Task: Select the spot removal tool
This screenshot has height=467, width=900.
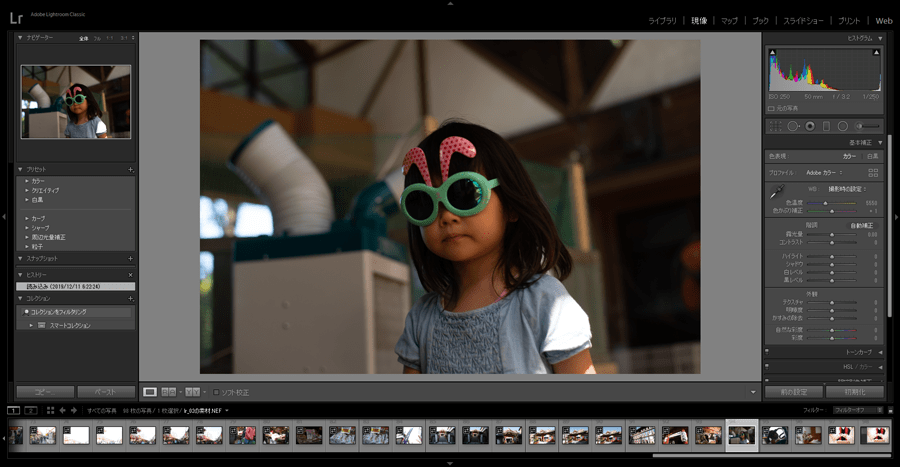Action: pos(793,126)
